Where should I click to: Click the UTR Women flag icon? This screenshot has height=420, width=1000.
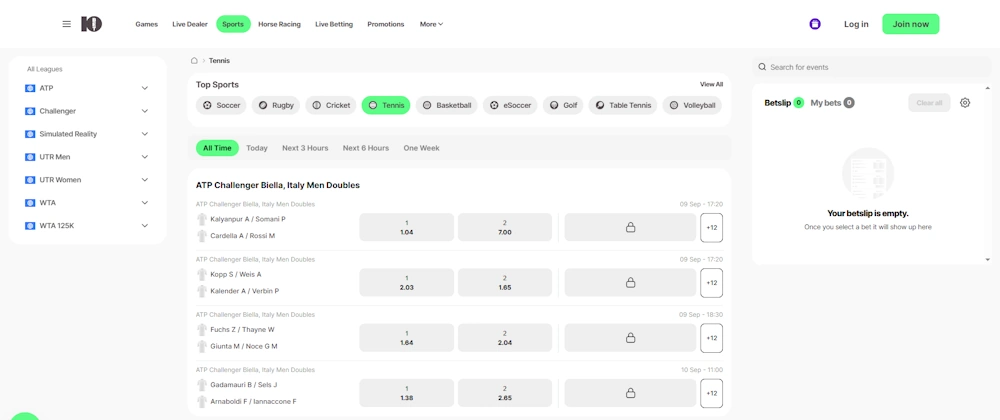click(30, 180)
